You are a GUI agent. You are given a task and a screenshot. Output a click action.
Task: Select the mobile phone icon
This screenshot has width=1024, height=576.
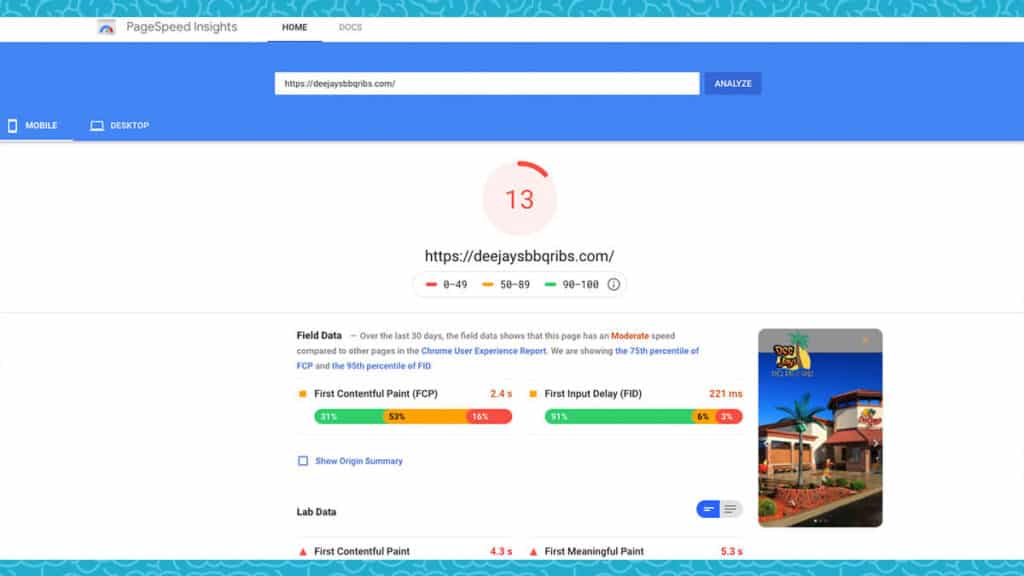13,126
